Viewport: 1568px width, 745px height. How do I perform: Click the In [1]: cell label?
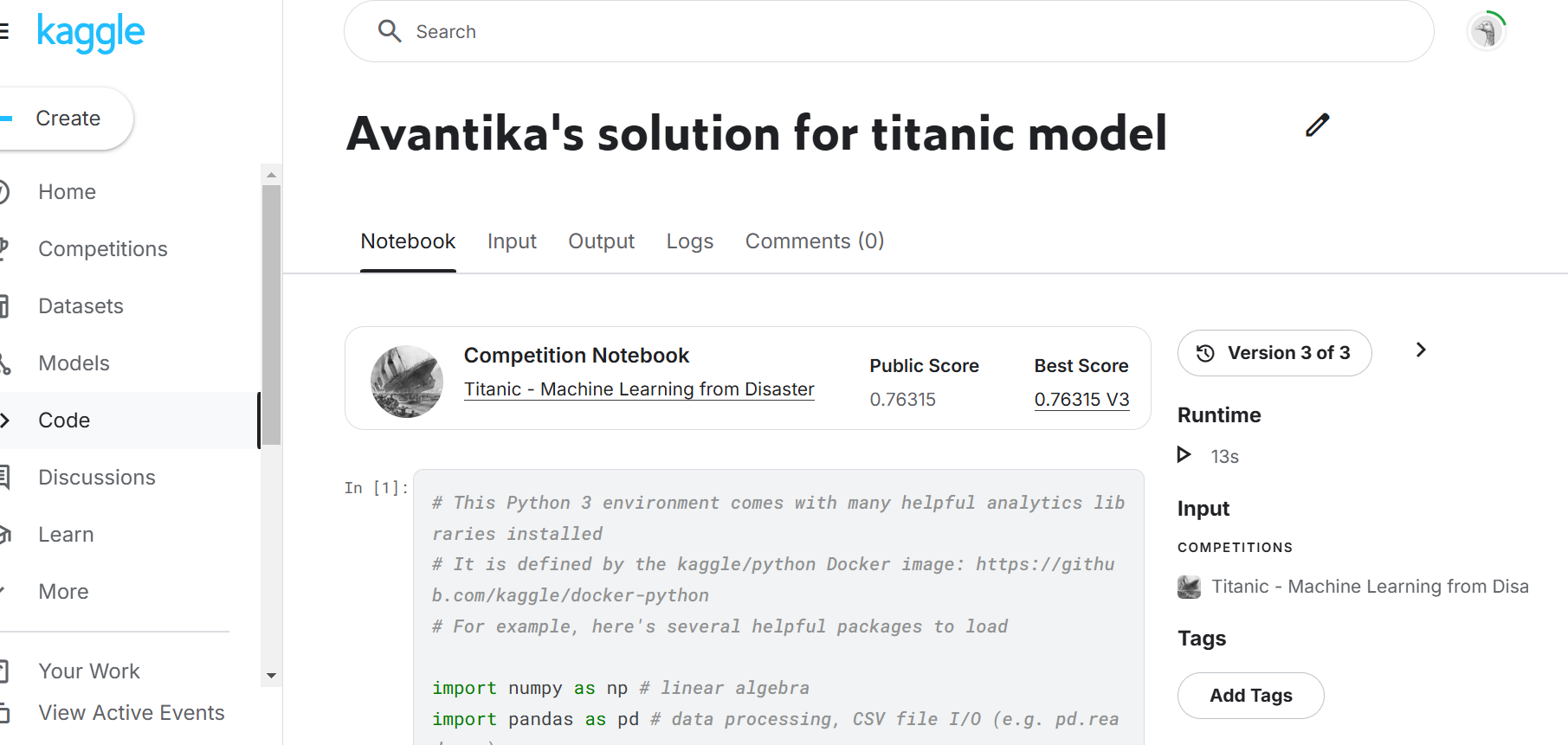[376, 488]
